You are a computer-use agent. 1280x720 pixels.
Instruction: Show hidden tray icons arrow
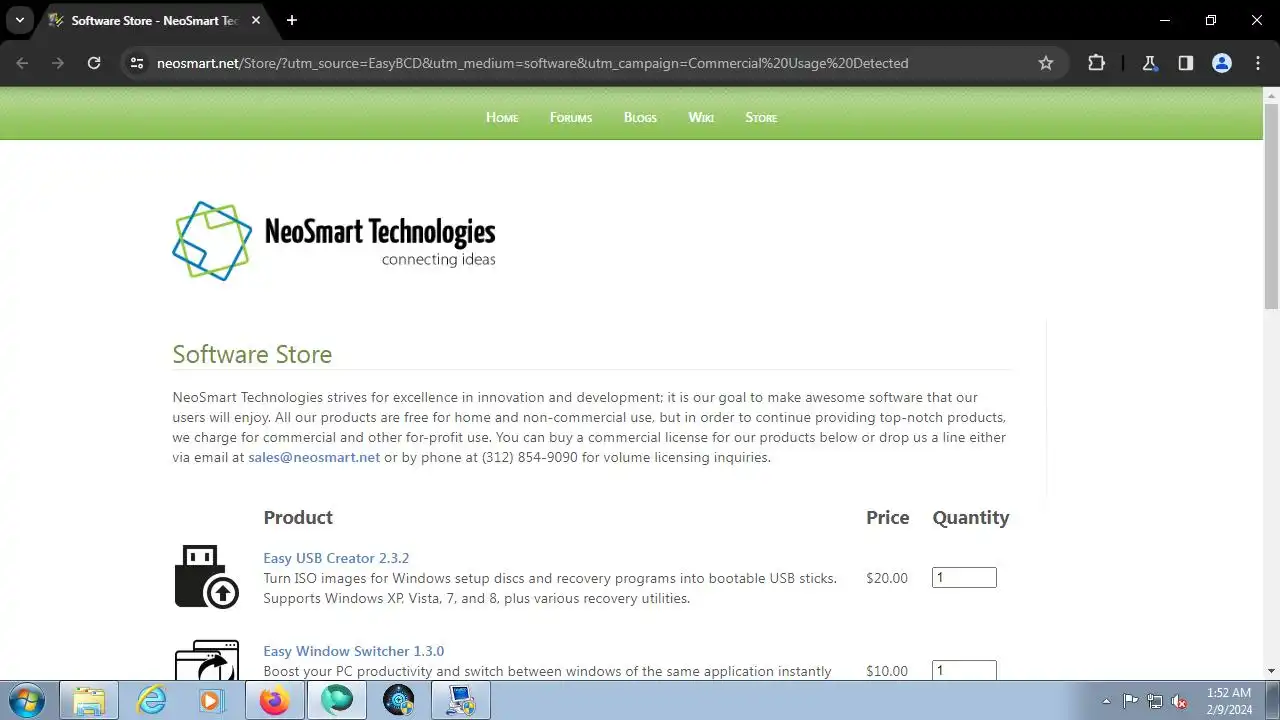(x=1106, y=701)
